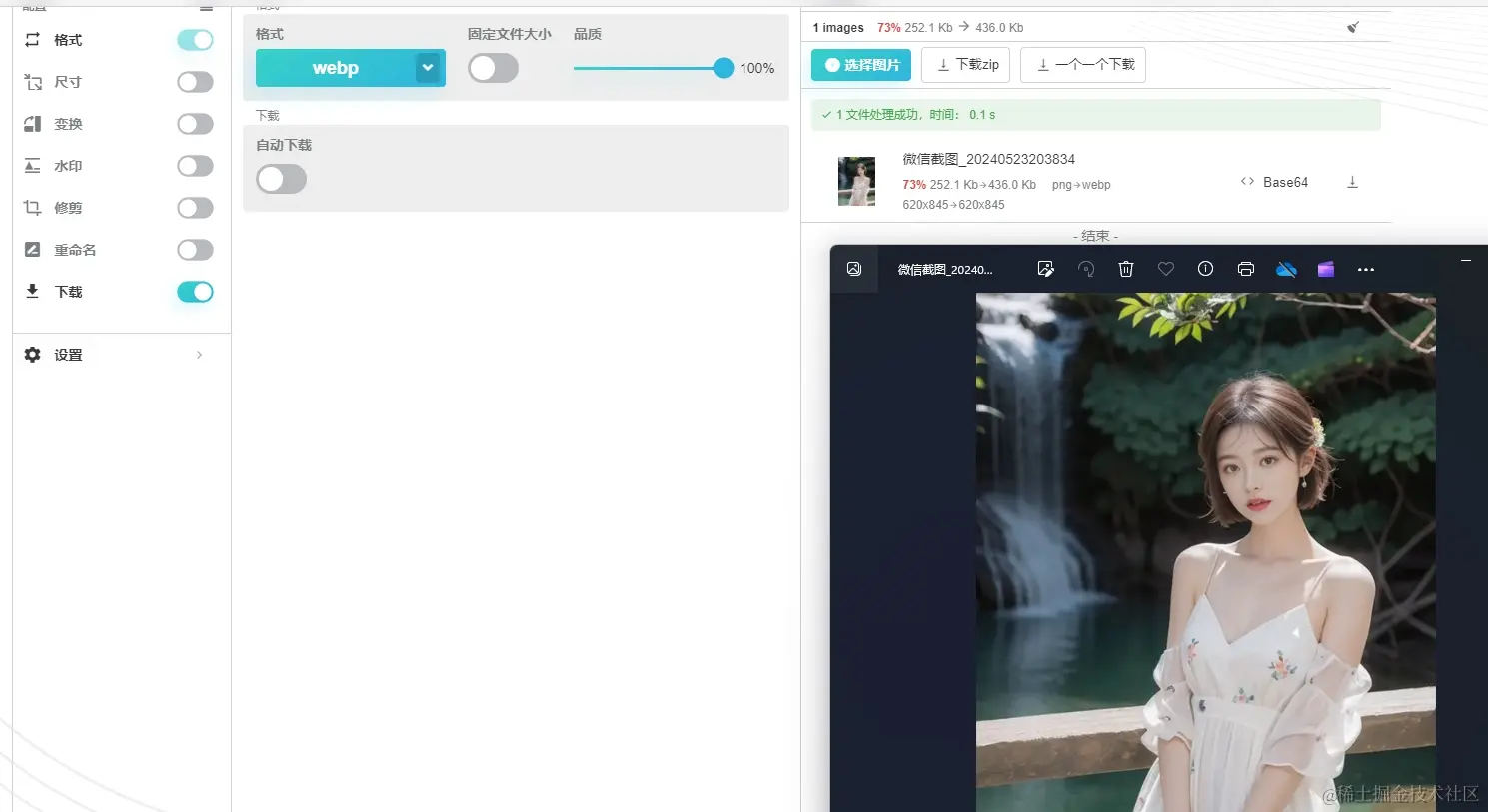Click the 变换 transform icon in sidebar
1488x812 pixels.
tap(32, 124)
